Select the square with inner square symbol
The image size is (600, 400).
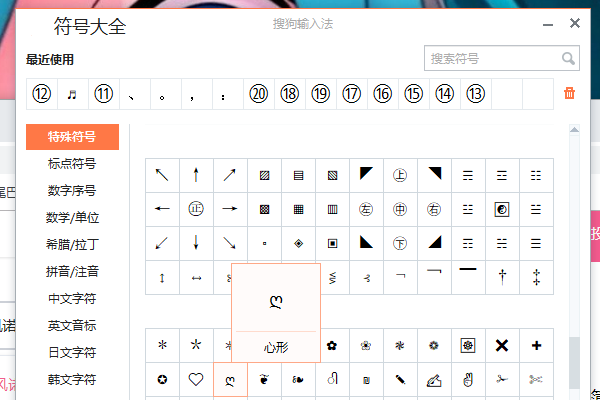[x=332, y=243]
